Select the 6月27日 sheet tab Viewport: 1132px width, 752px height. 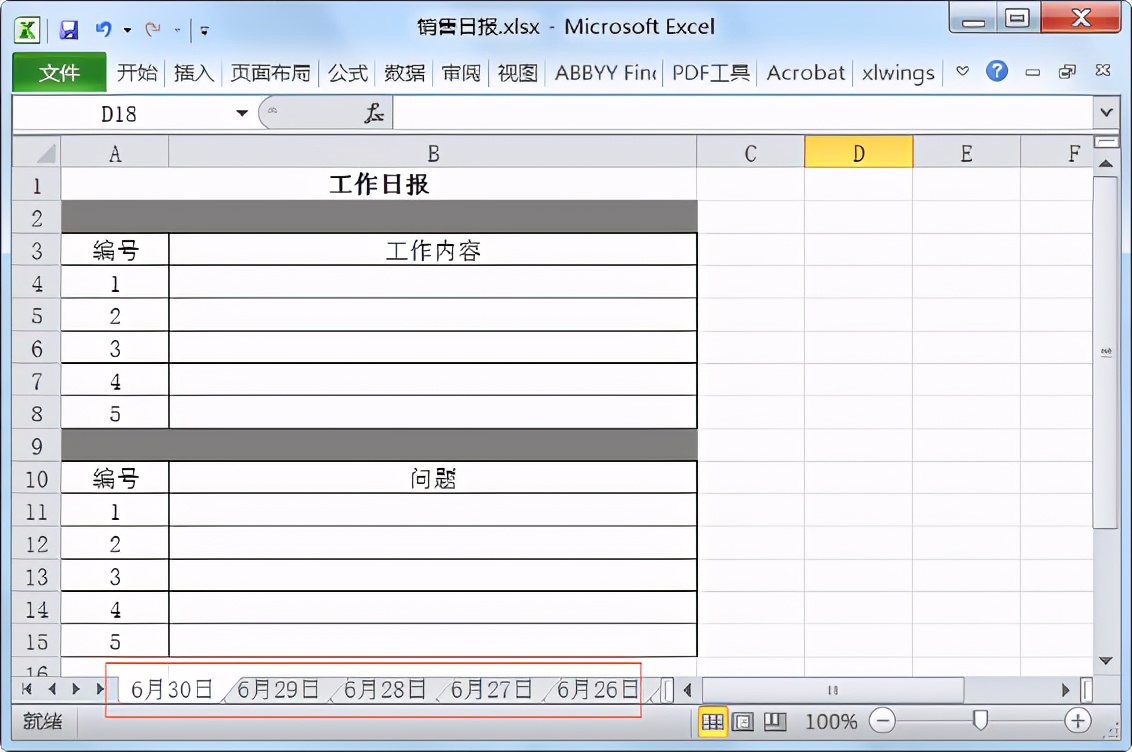[x=490, y=689]
